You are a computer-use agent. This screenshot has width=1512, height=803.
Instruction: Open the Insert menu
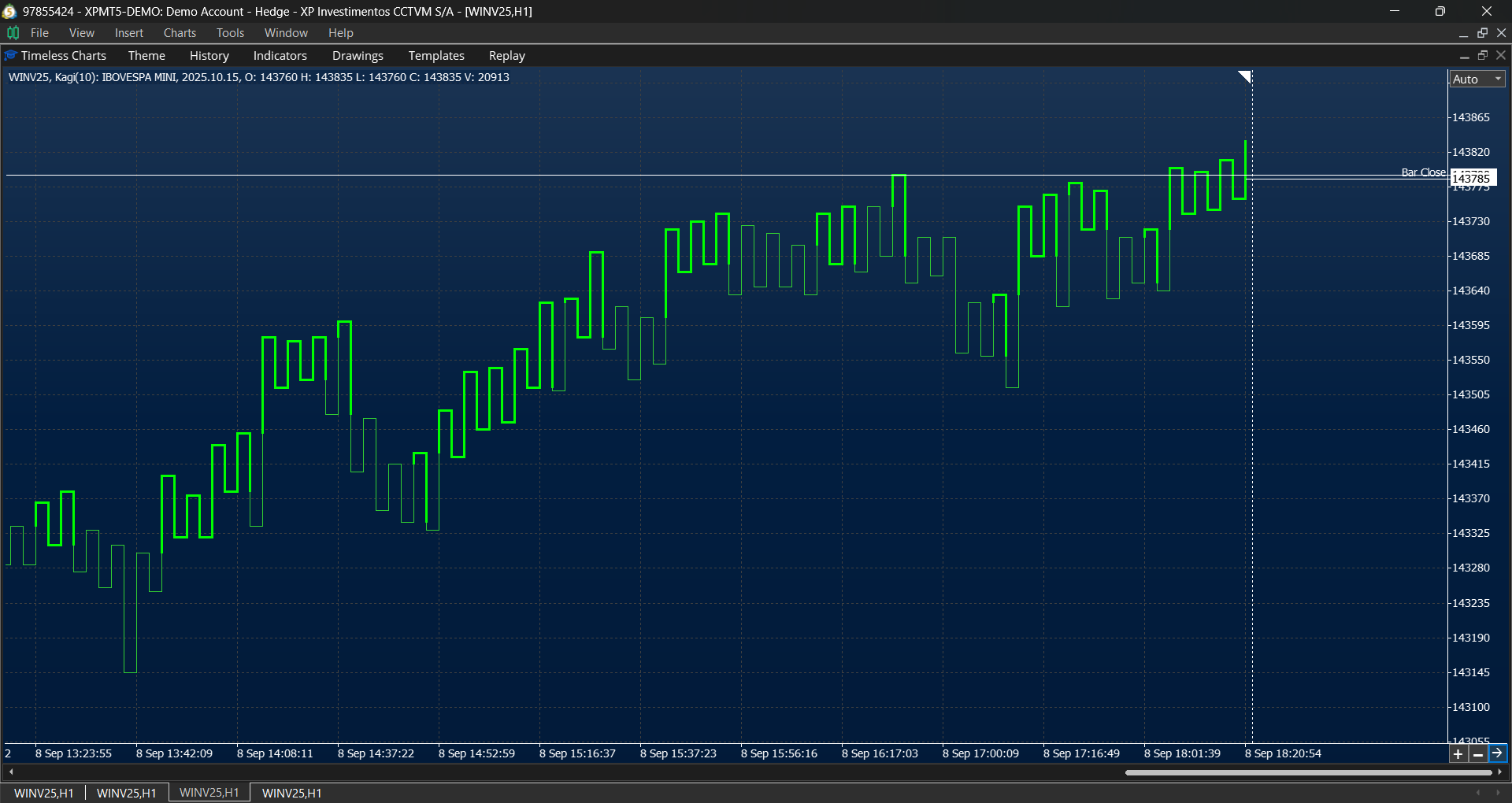(x=128, y=32)
